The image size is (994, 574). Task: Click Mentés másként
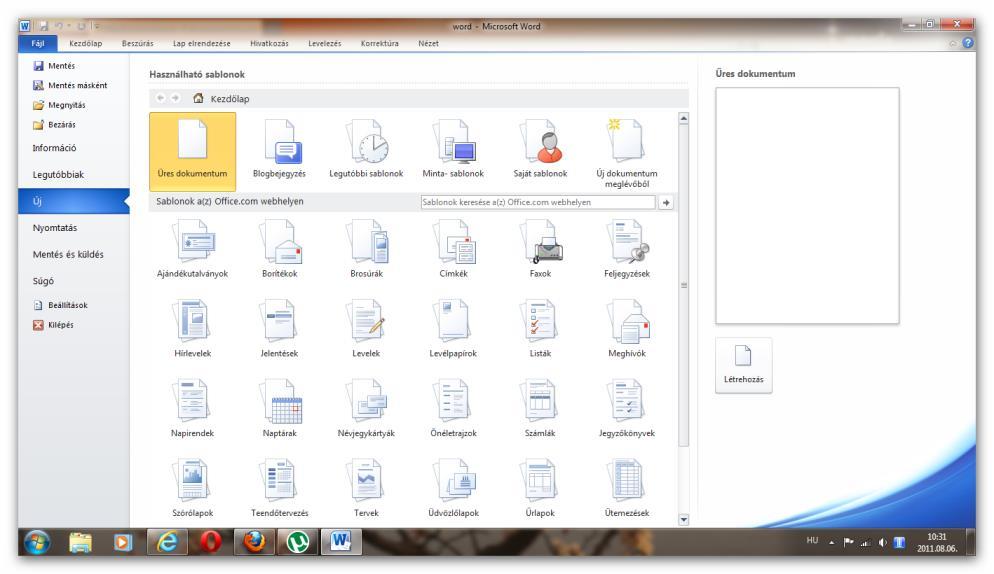[x=70, y=85]
